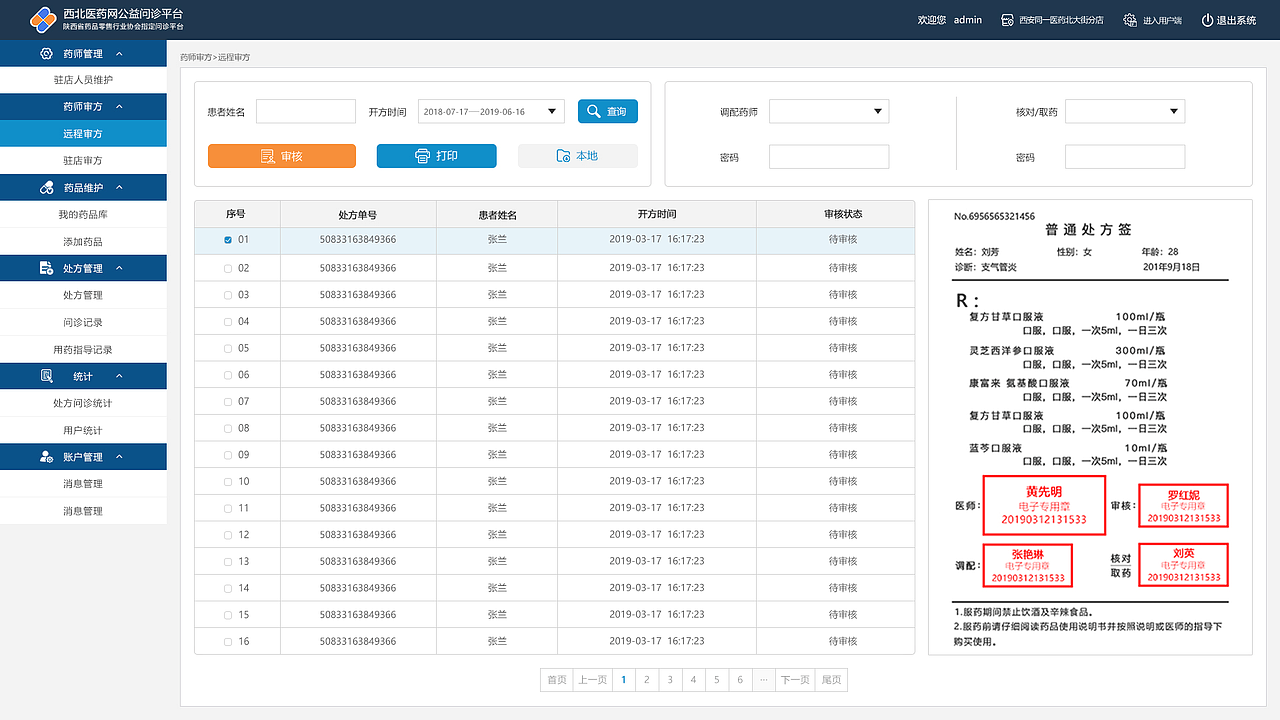Screen dimensions: 1280x720
Task: Click the user icon beside 账户管理
Action: [x=46, y=457]
